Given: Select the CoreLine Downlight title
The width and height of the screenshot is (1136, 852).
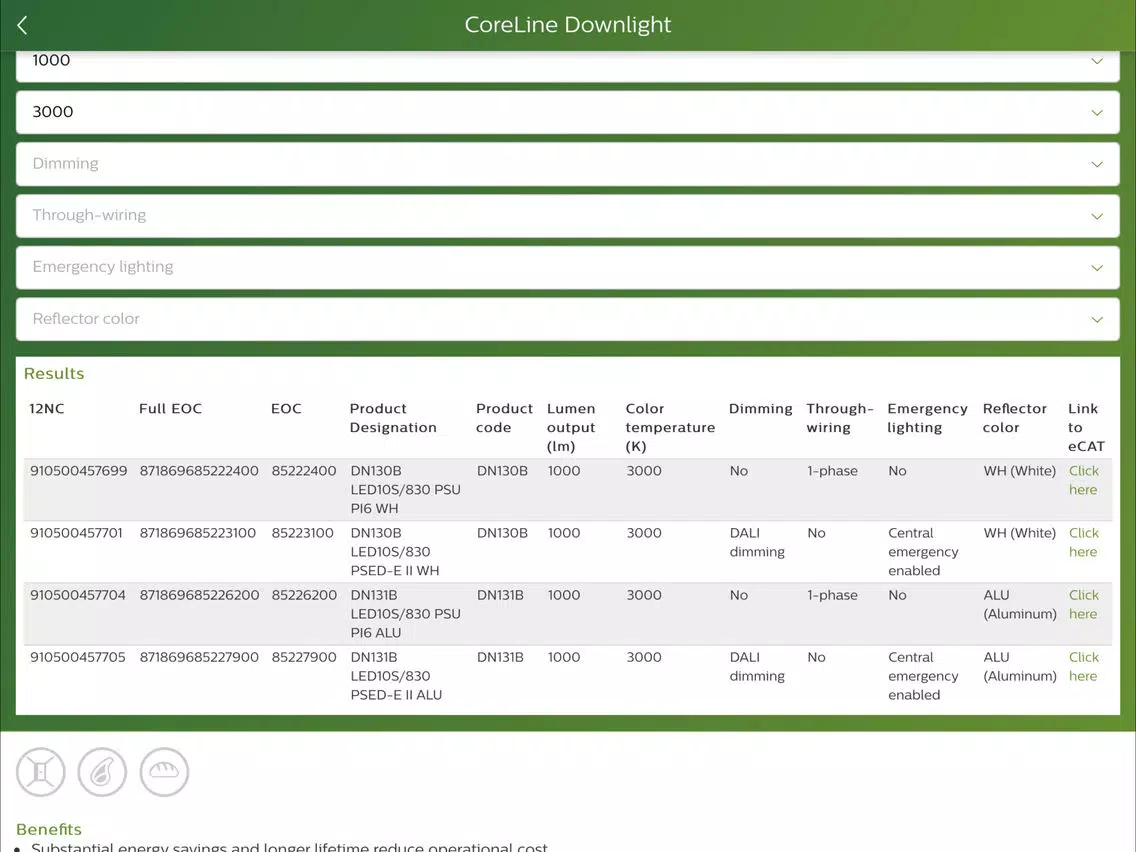Looking at the screenshot, I should (x=568, y=25).
